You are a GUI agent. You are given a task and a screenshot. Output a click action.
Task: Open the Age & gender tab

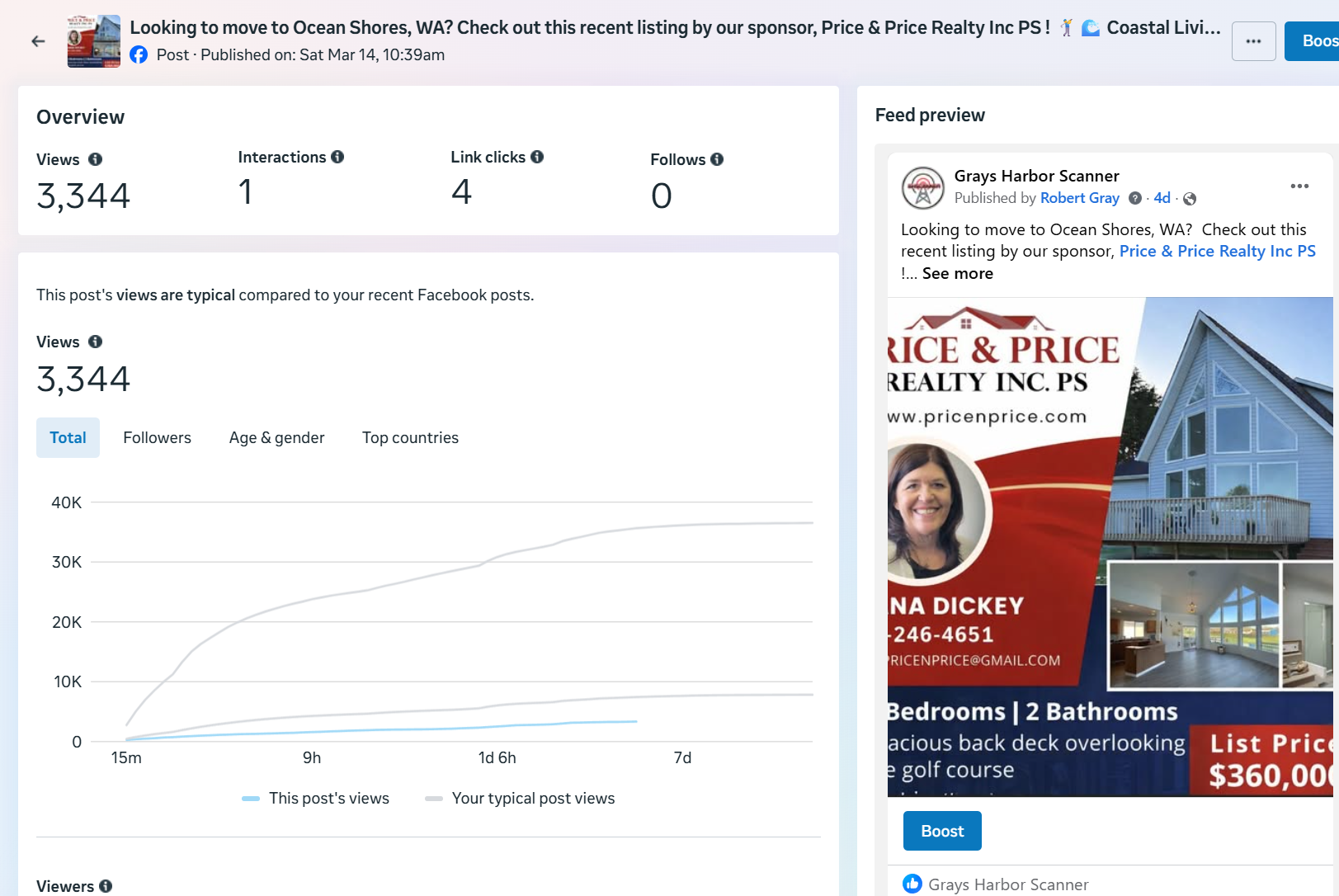[x=276, y=438]
